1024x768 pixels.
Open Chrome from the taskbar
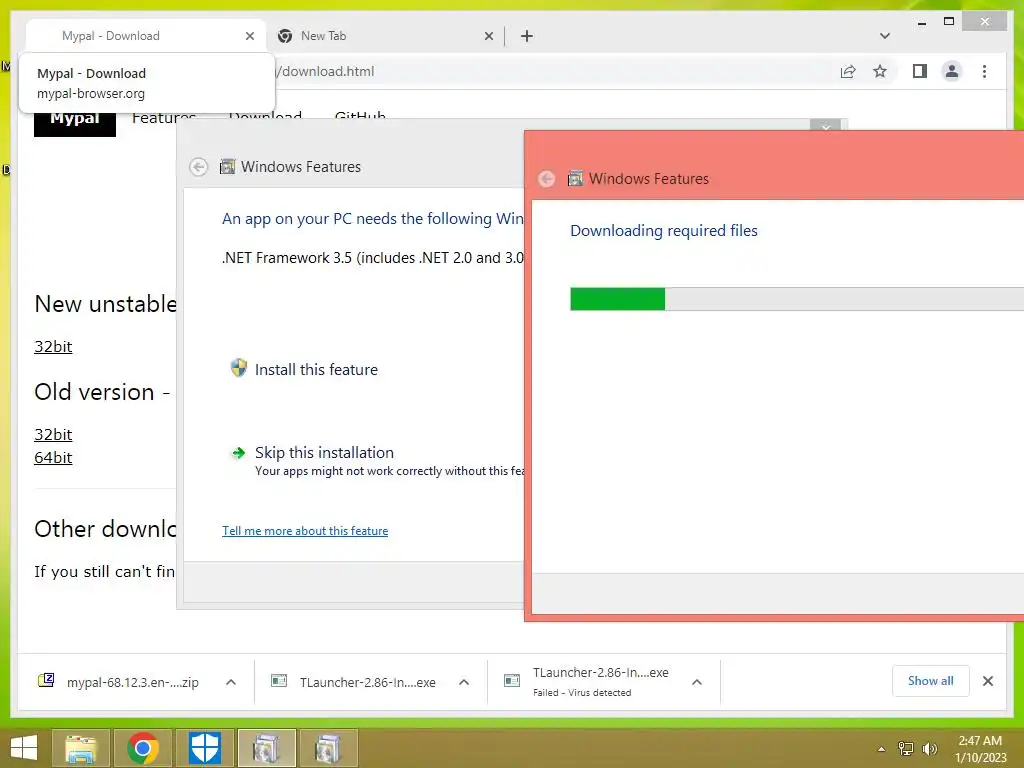click(143, 748)
